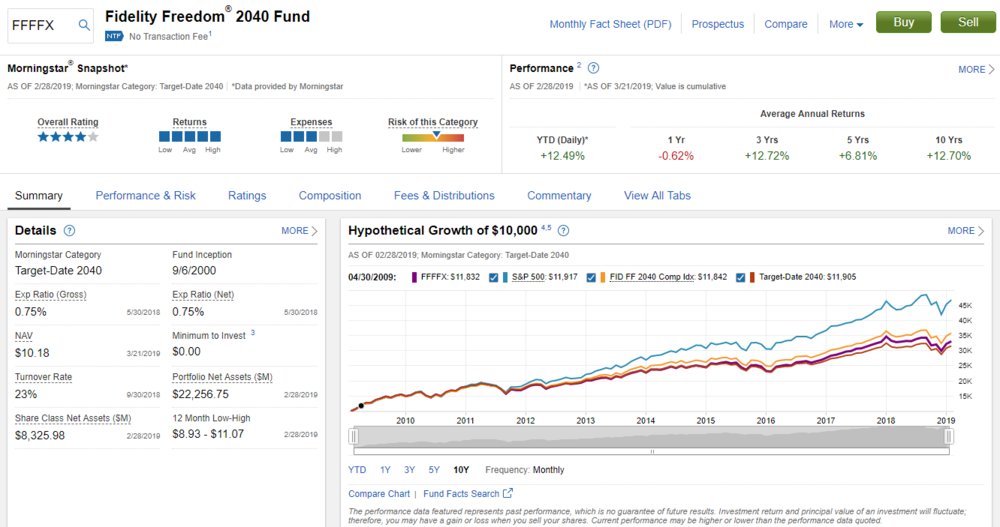Open the More dropdown near Compare
The image size is (1000, 527).
(845, 24)
